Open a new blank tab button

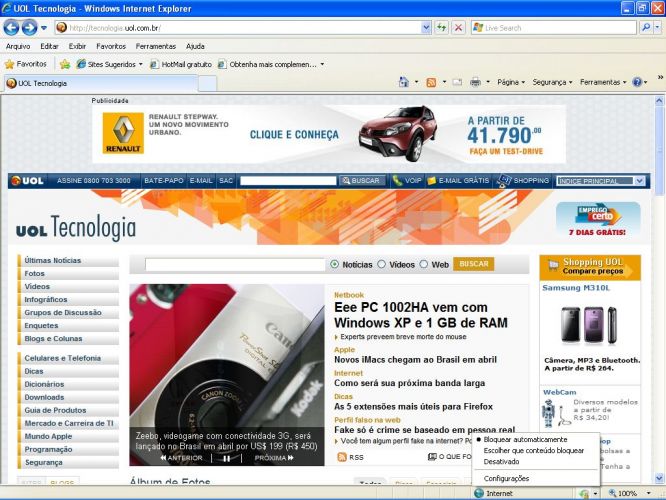pyautogui.click(x=207, y=84)
